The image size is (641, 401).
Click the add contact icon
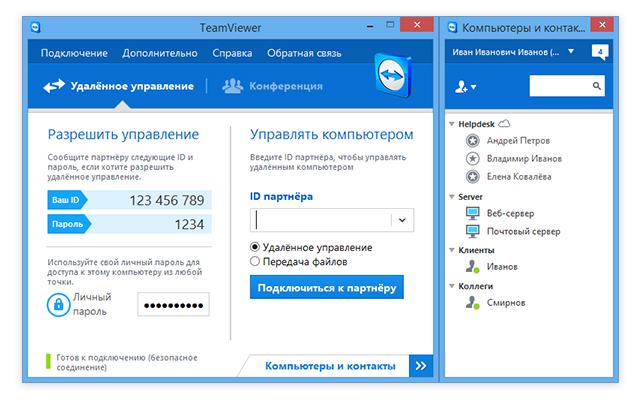point(461,87)
